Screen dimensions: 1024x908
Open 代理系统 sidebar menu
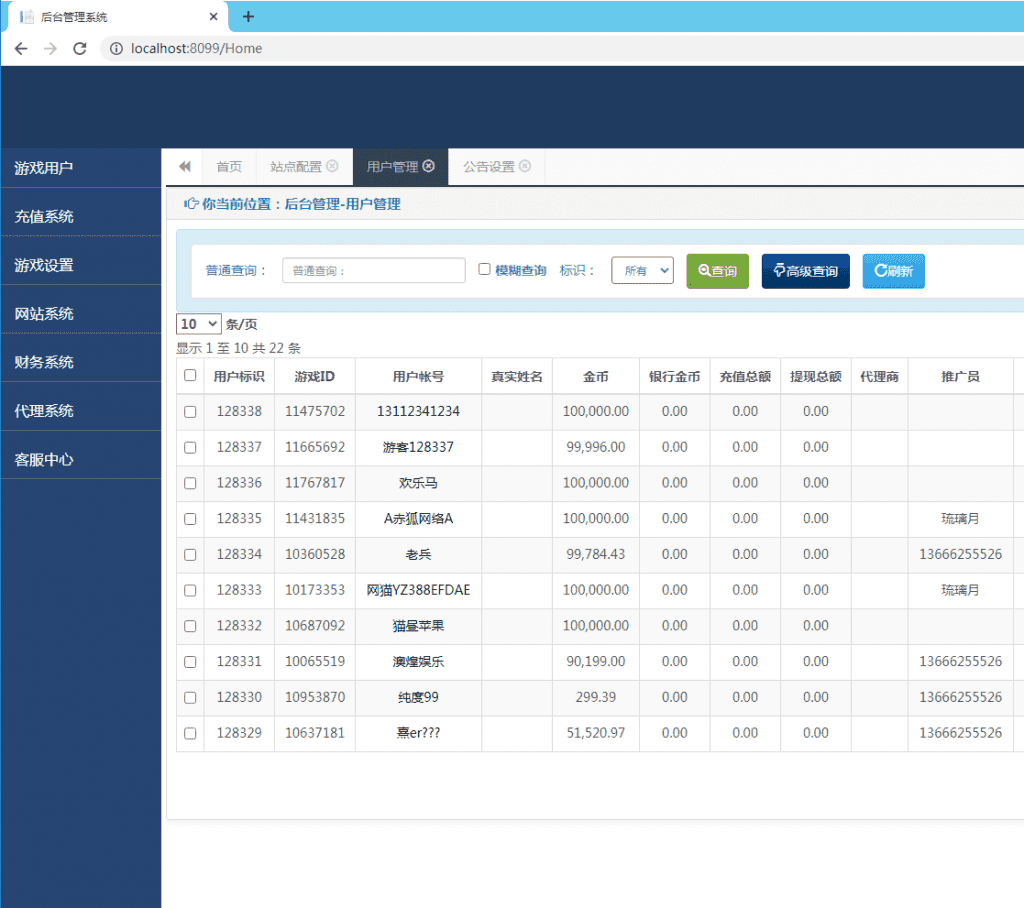[x=81, y=411]
